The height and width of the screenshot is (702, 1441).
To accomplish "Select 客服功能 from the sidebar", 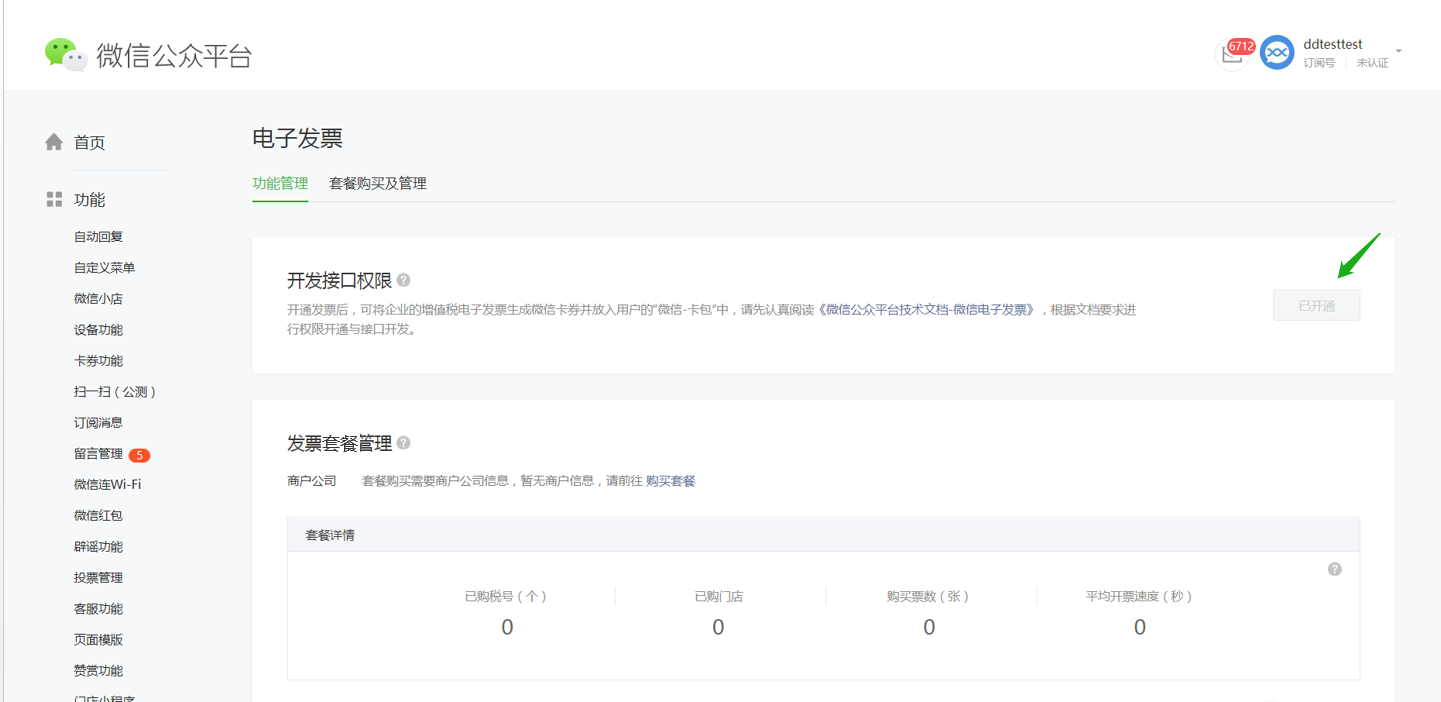I will click(98, 609).
